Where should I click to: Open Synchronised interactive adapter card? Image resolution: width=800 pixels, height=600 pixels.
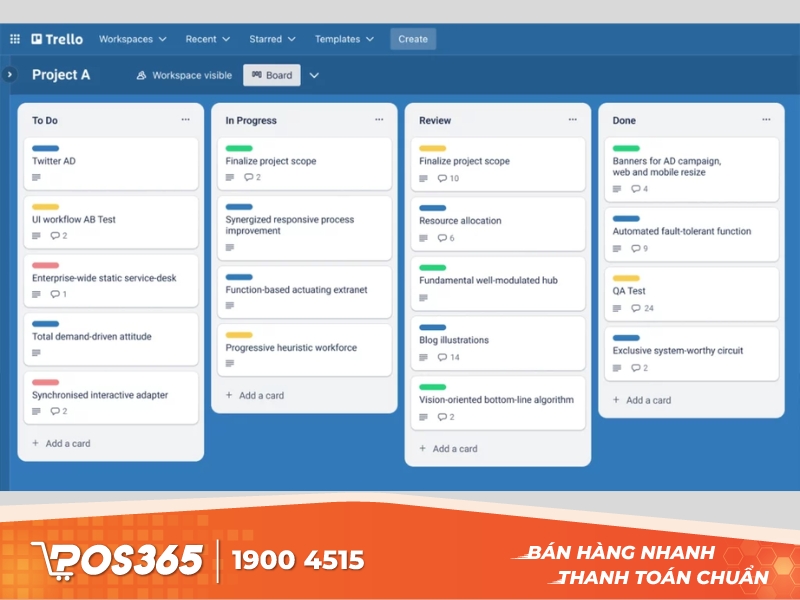tap(111, 398)
